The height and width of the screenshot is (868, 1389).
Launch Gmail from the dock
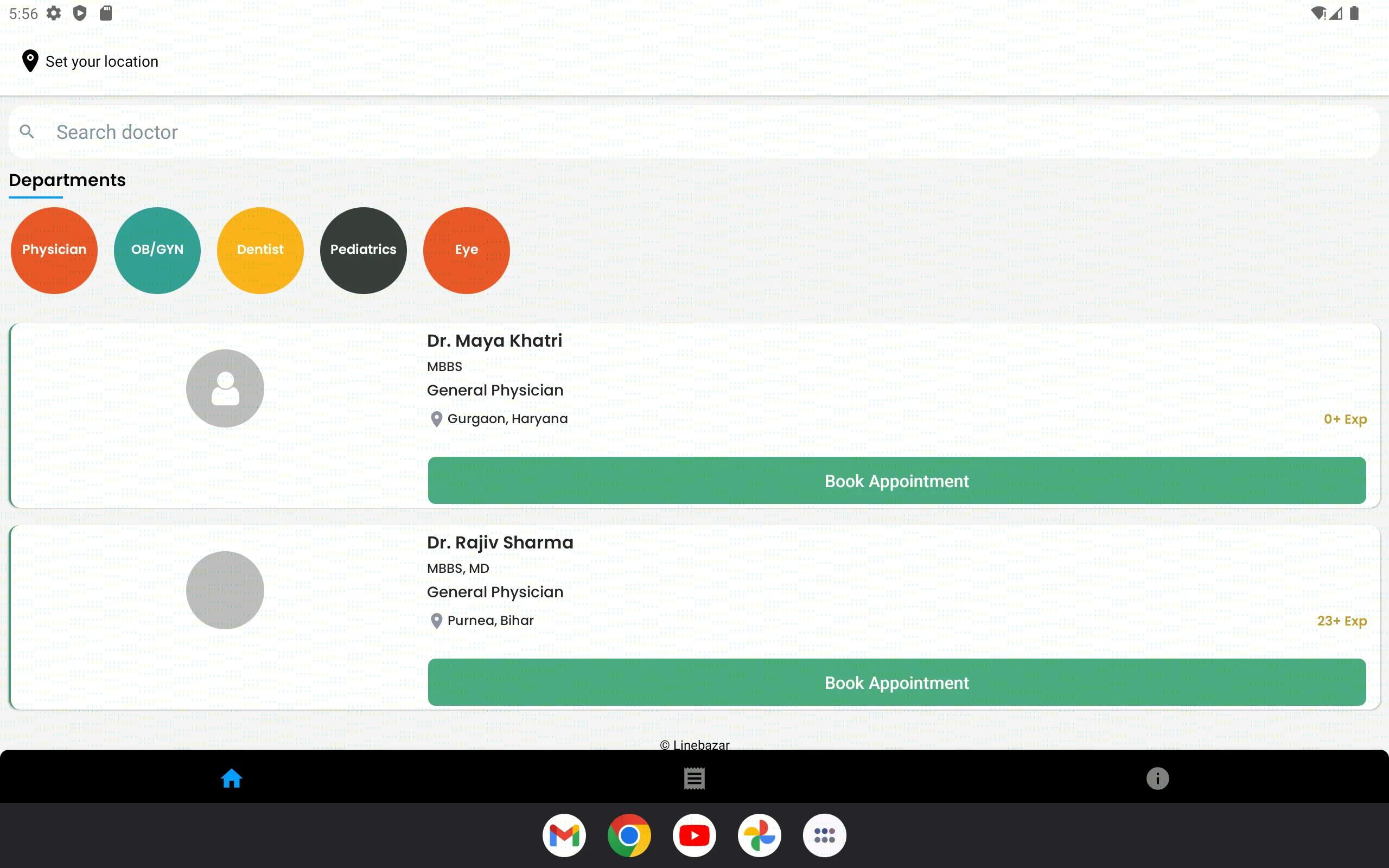click(564, 835)
